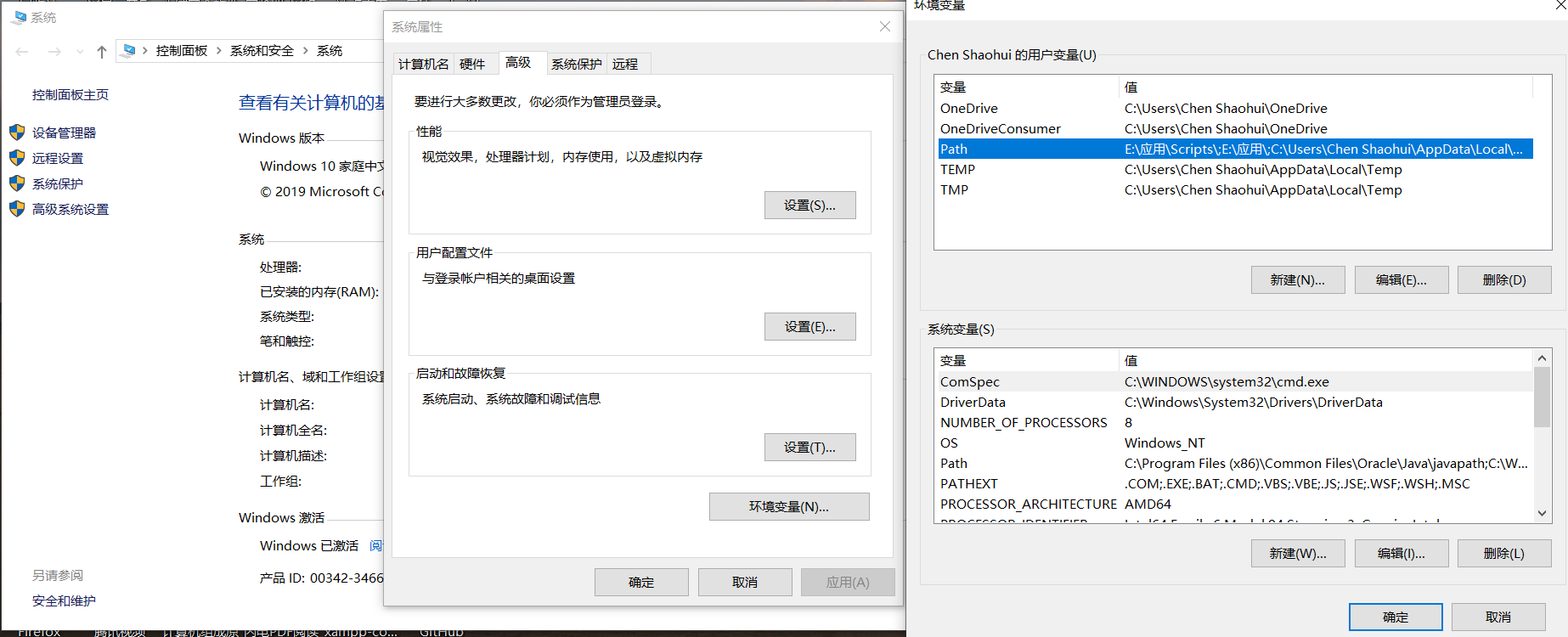Click shield icon beside 远程设置
The height and width of the screenshot is (637, 1568).
(x=17, y=158)
